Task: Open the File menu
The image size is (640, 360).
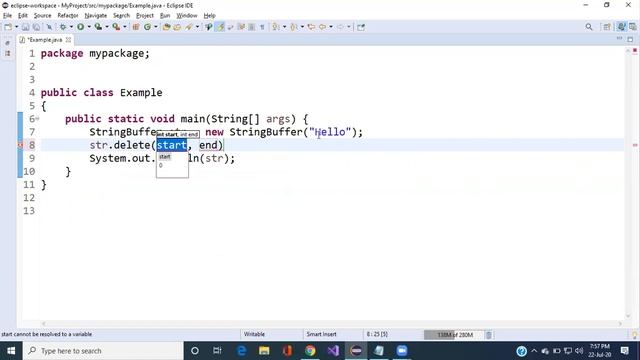Action: (7, 16)
